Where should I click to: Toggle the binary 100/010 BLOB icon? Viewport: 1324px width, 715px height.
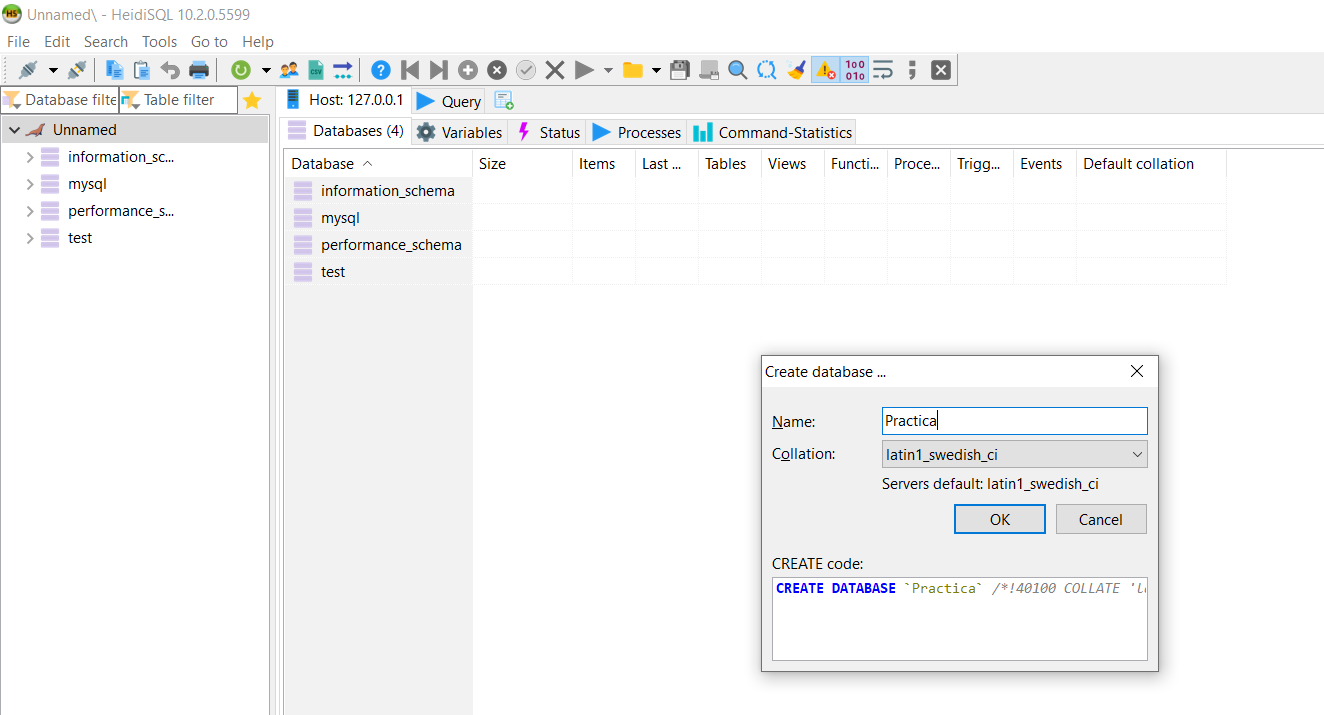click(x=854, y=70)
